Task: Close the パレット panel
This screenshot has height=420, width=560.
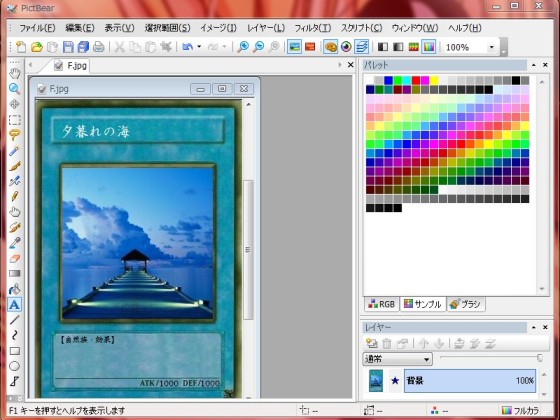Action: point(545,65)
